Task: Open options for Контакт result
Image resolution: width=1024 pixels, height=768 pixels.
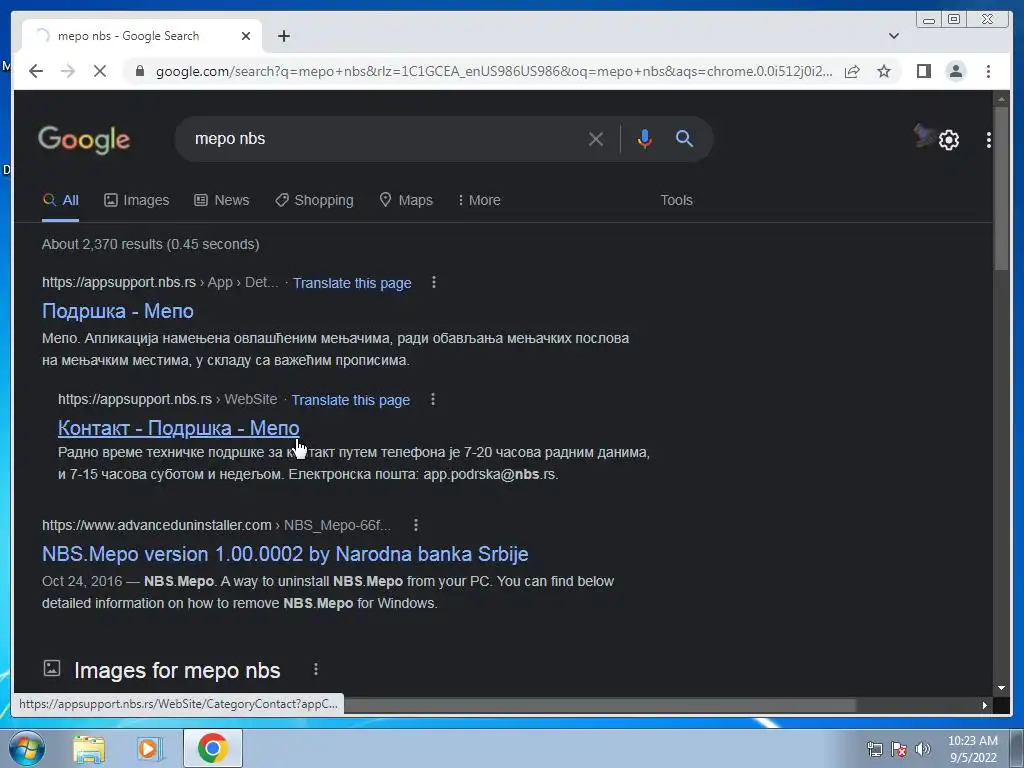Action: click(x=432, y=399)
